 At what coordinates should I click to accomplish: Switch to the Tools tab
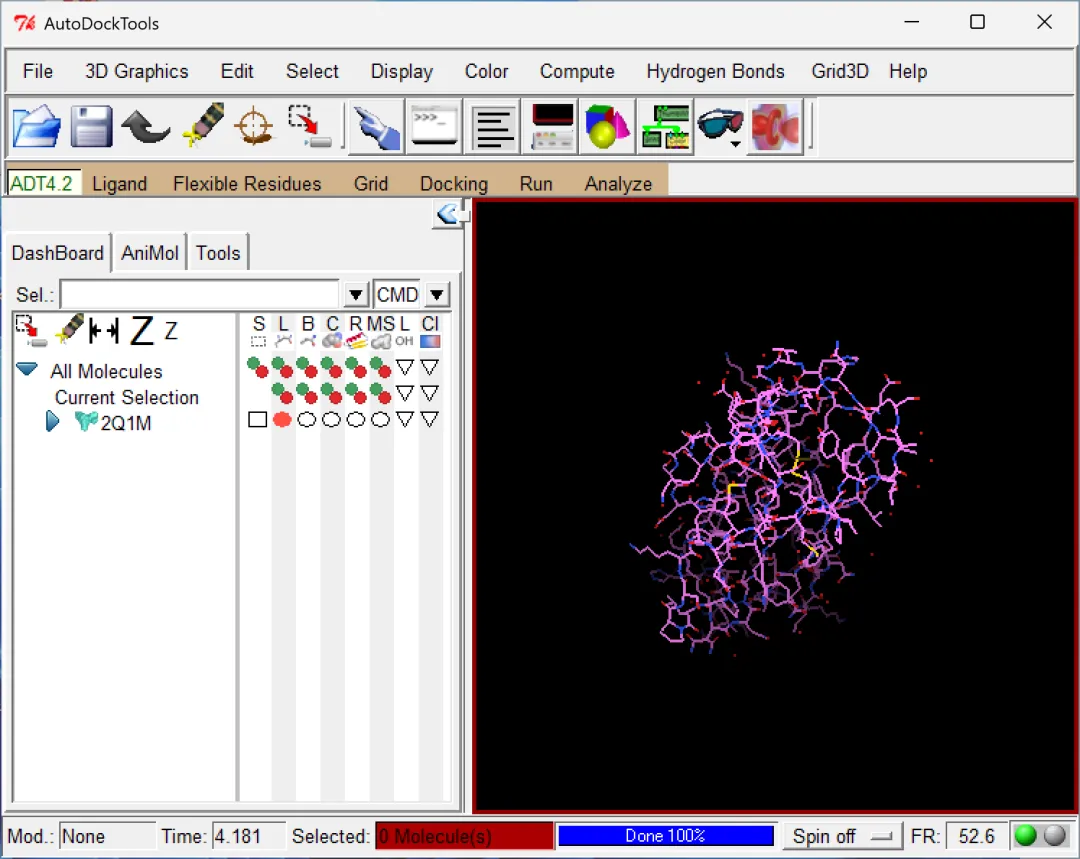(x=218, y=253)
